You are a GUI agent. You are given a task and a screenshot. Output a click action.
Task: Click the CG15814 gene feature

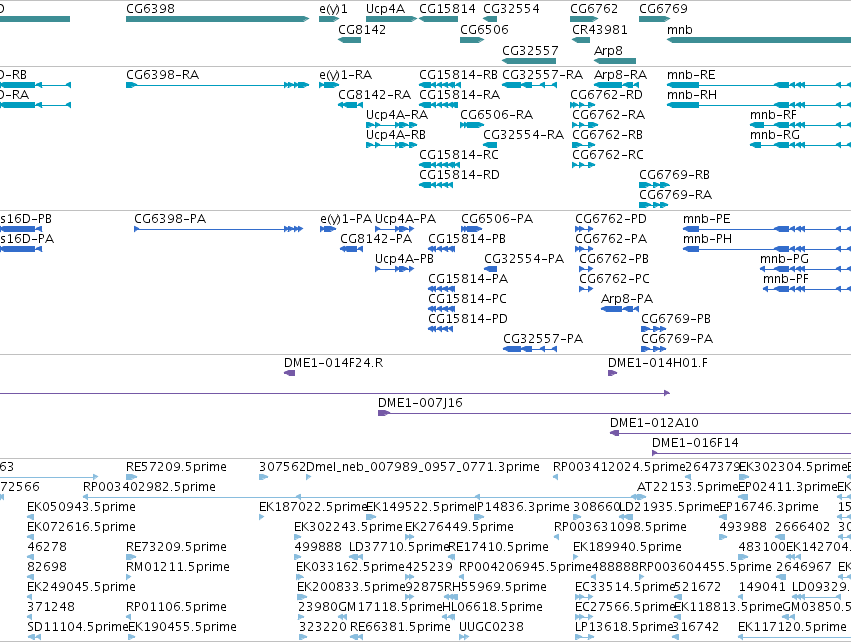click(x=439, y=19)
